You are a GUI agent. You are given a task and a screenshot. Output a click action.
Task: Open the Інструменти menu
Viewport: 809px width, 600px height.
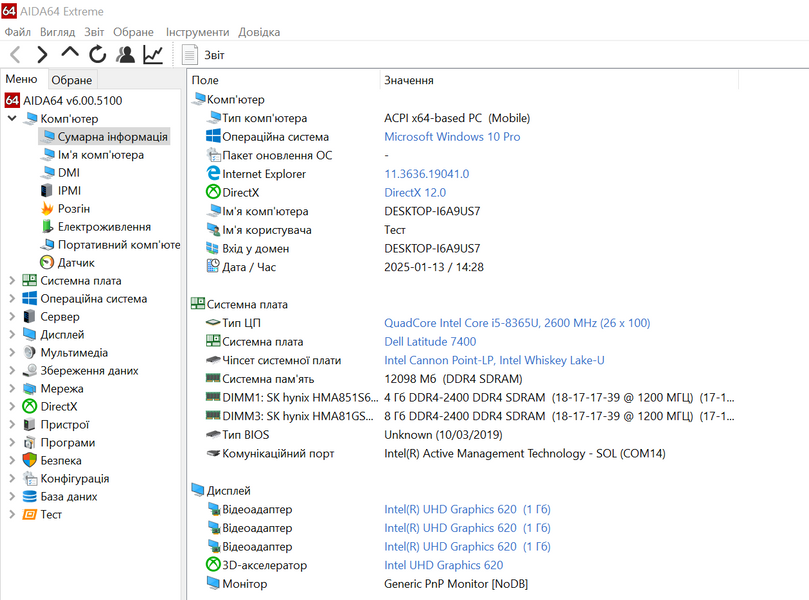click(197, 32)
